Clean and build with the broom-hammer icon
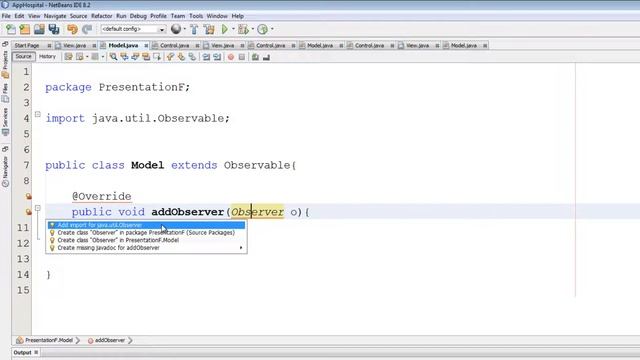640x360 pixels. (x=209, y=29)
